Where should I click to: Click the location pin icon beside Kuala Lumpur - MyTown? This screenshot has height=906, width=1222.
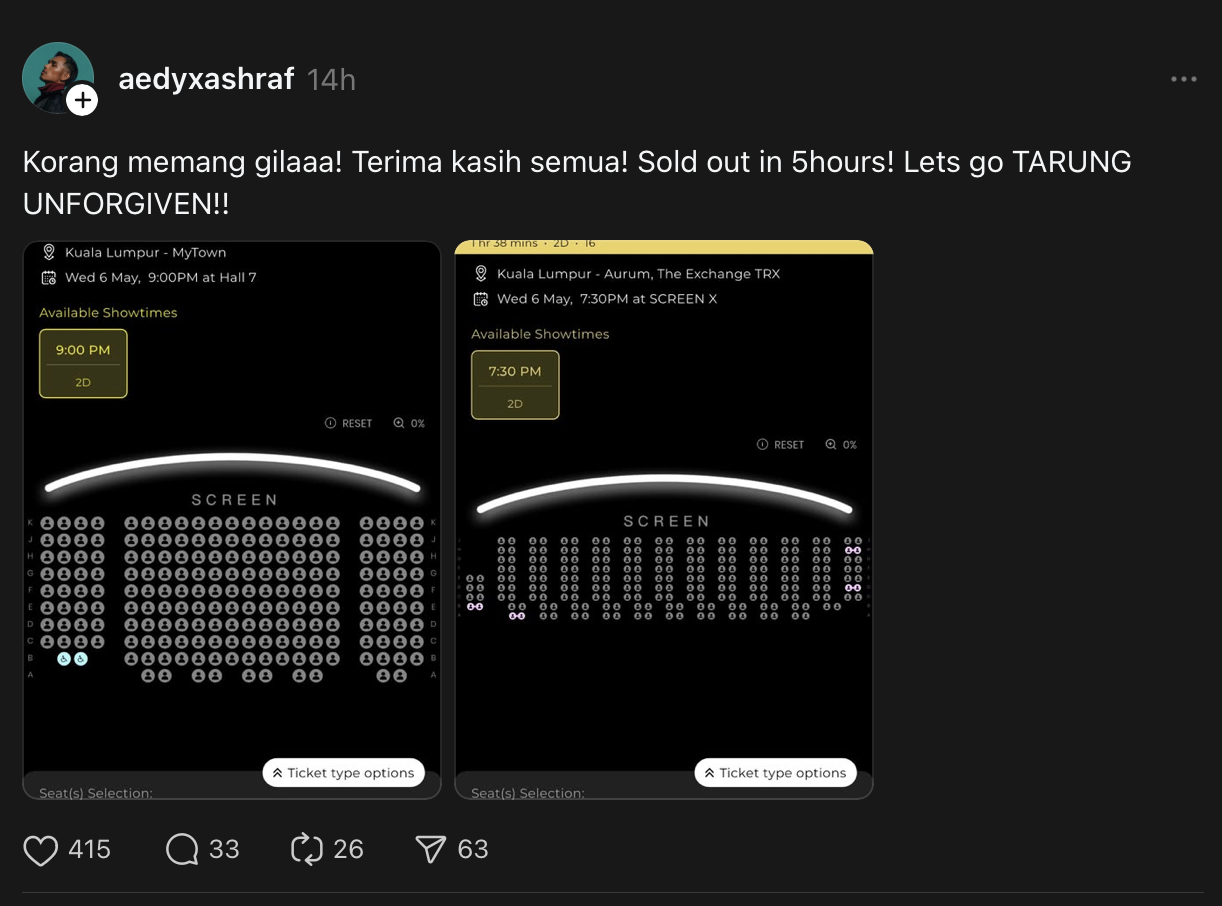click(x=50, y=252)
